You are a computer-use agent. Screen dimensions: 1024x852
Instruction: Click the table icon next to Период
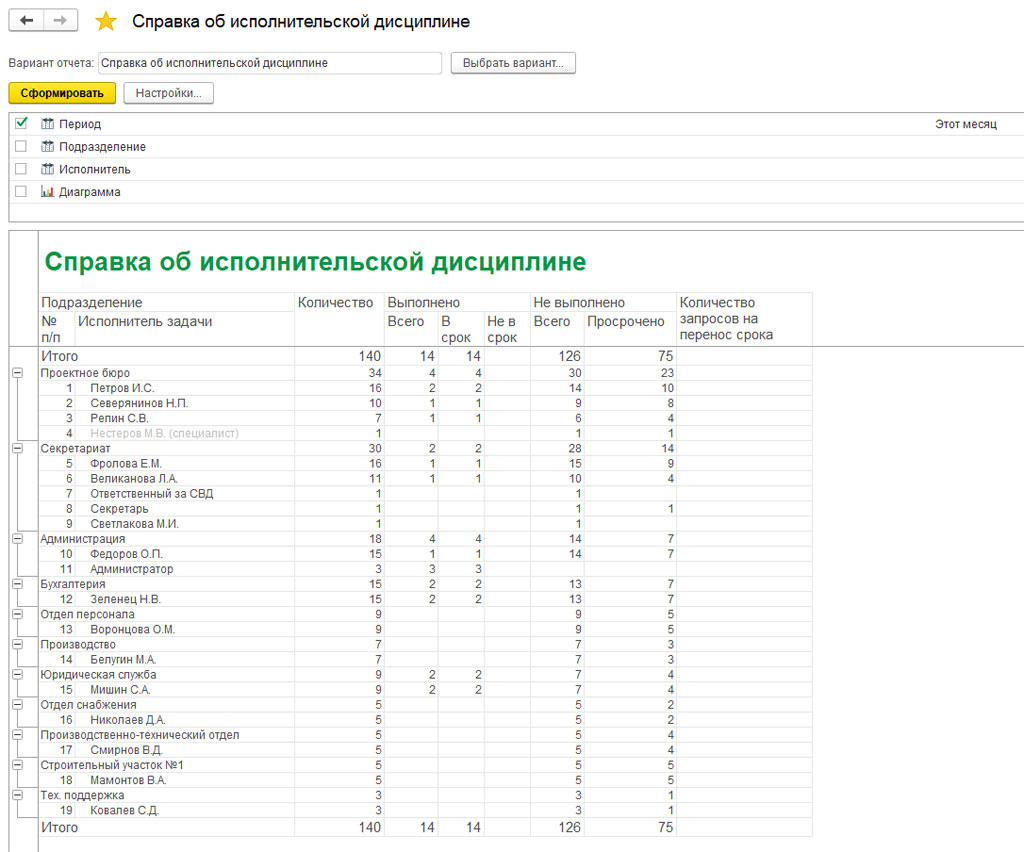click(47, 124)
